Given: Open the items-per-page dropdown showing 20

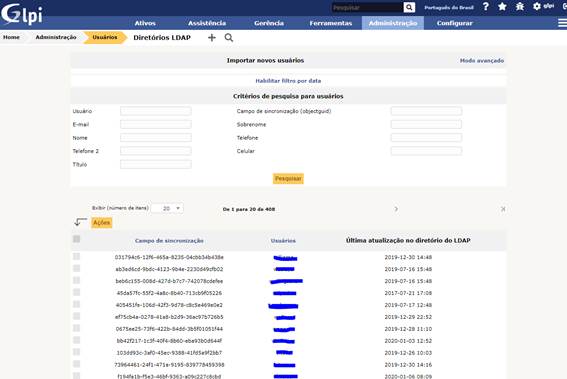Looking at the screenshot, I should [167, 208].
